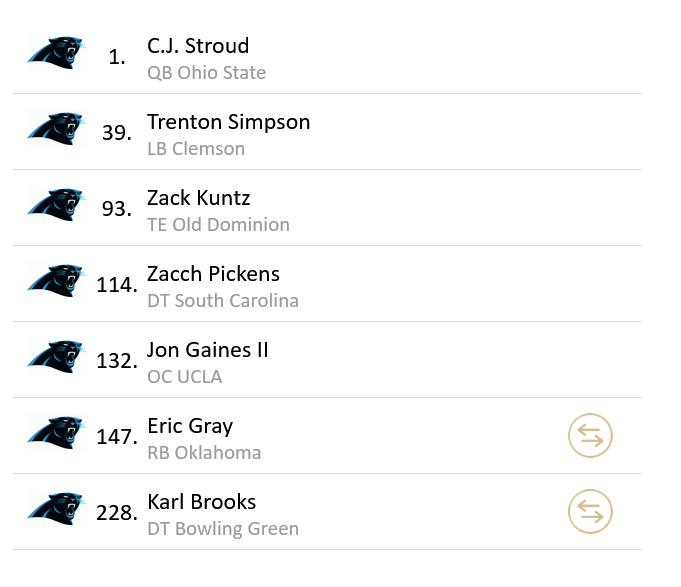
Task: Click the Panthers logo beside Trenton Simpson
Action: click(56, 129)
